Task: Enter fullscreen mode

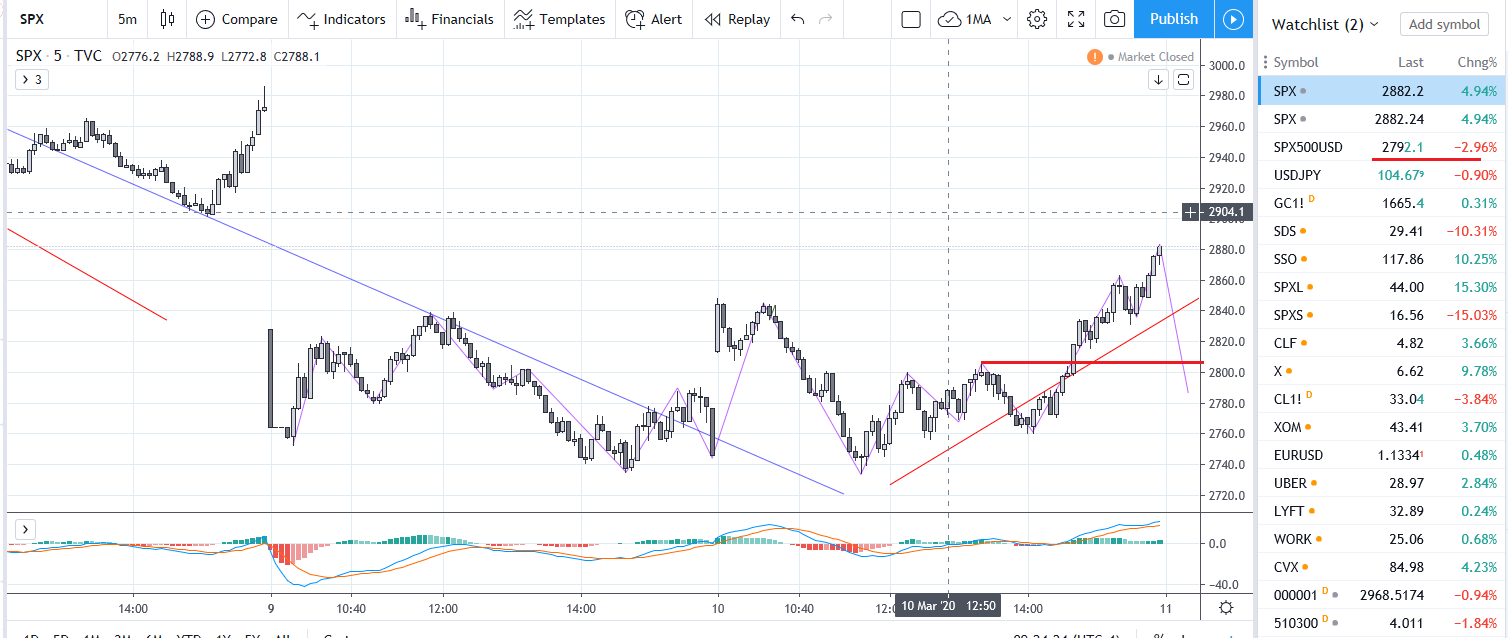Action: point(1076,19)
